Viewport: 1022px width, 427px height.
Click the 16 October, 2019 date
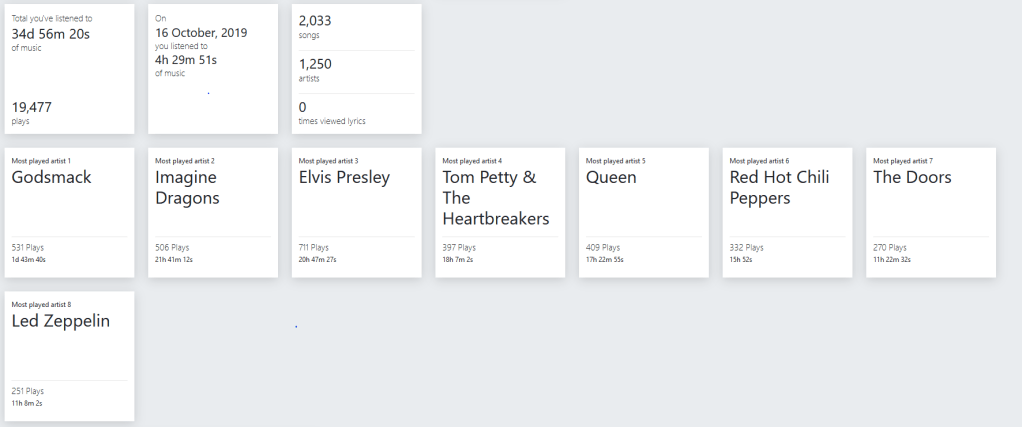201,32
